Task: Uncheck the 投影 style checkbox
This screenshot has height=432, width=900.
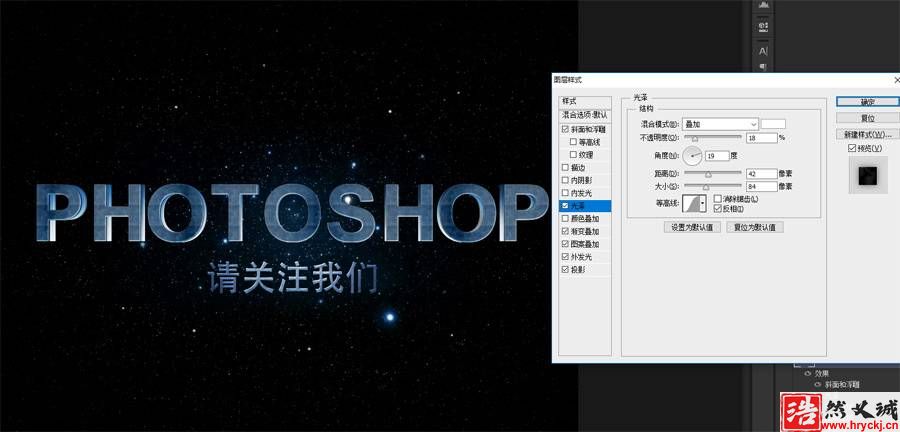Action: coord(565,269)
